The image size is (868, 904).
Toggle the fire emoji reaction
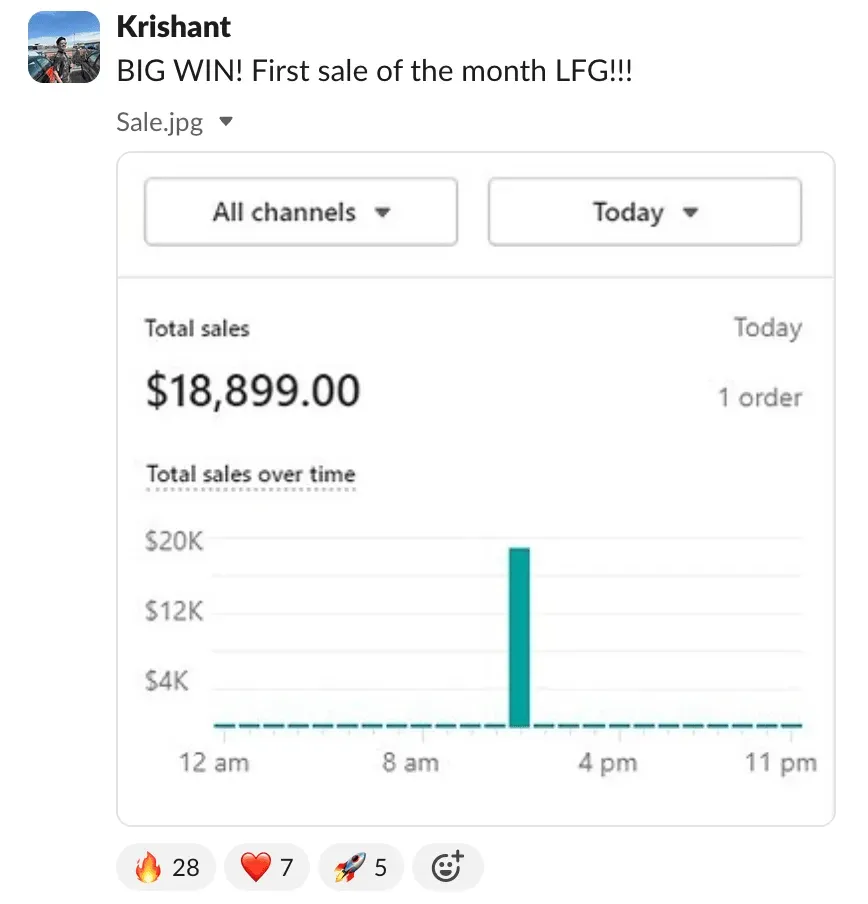click(166, 867)
